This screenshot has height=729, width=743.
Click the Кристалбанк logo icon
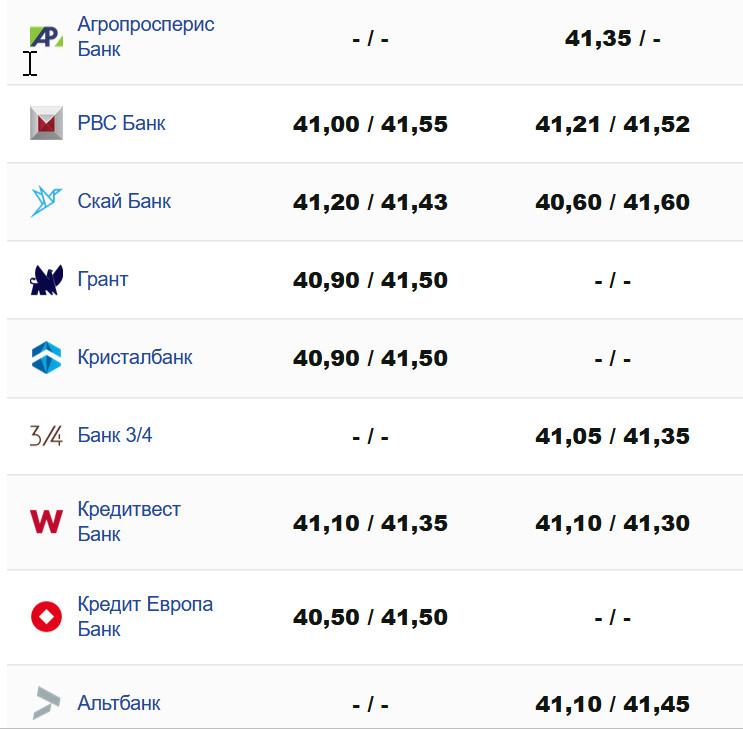(x=46, y=357)
